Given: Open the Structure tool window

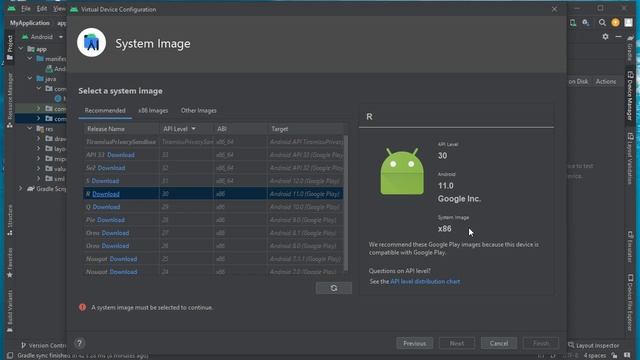Looking at the screenshot, I should pos(10,221).
